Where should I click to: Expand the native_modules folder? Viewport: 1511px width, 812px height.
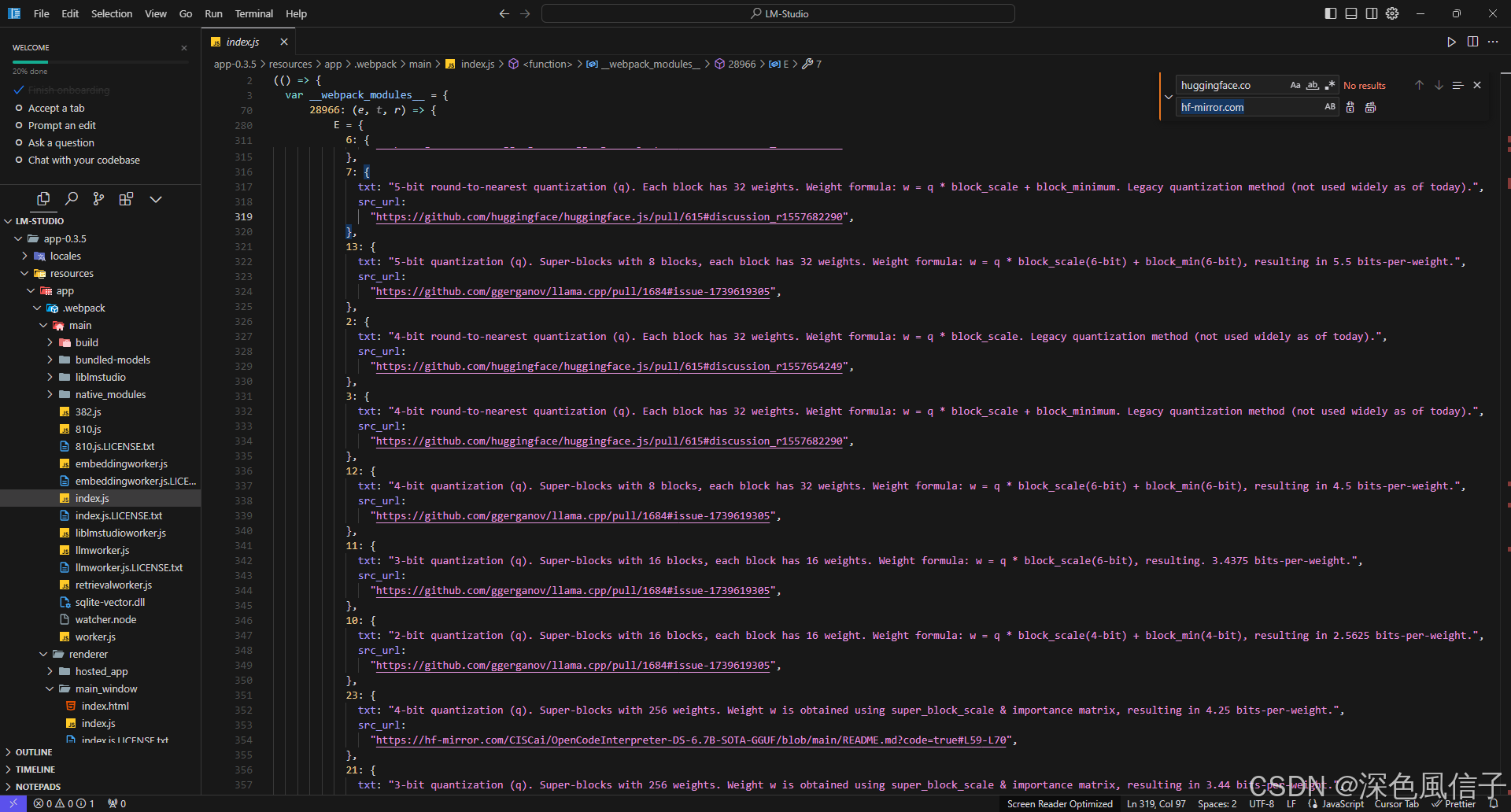110,394
